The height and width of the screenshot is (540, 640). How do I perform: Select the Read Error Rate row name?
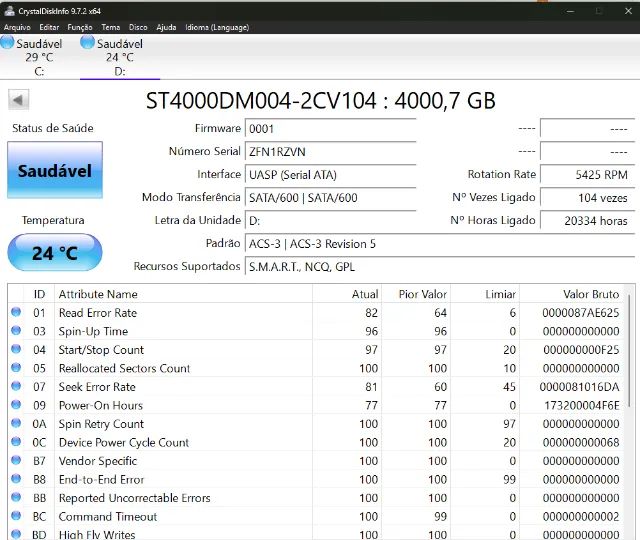click(x=98, y=313)
